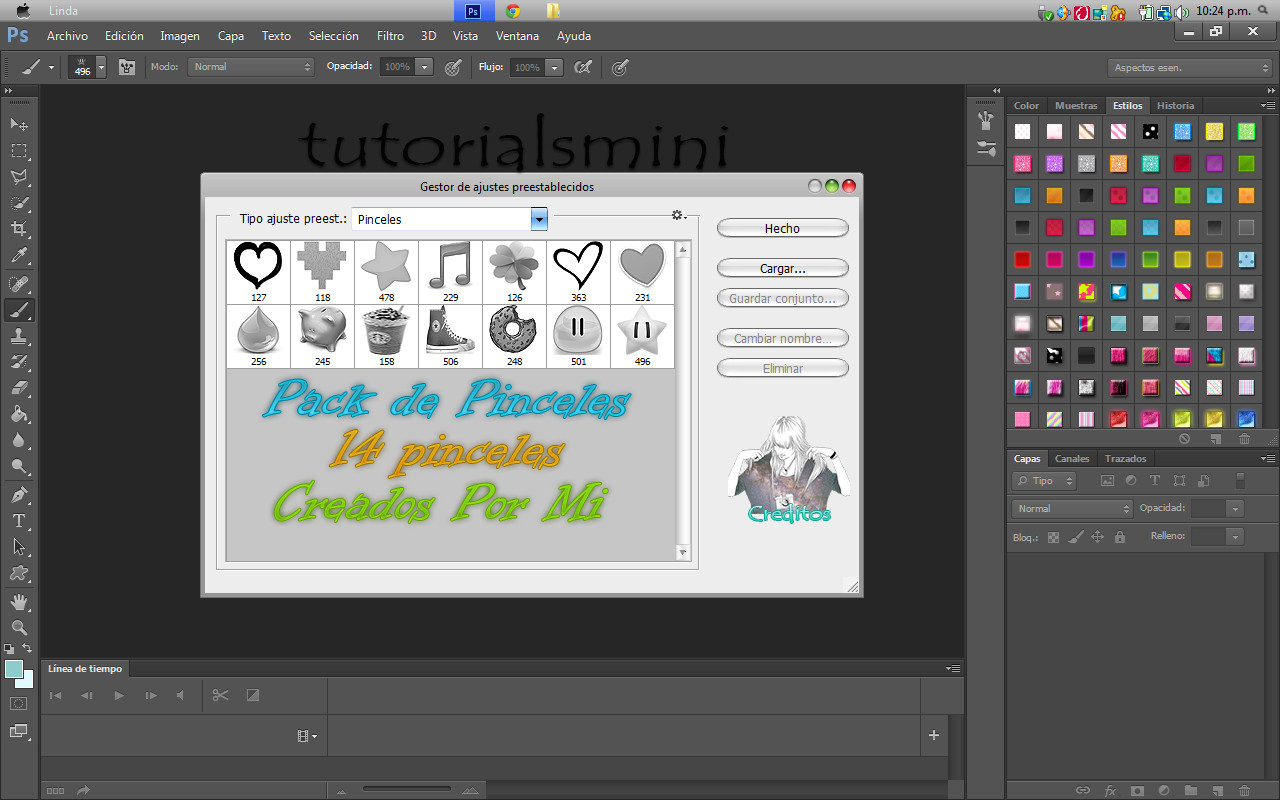Activate the Hand tool
Viewport: 1280px width, 800px height.
coord(19,601)
